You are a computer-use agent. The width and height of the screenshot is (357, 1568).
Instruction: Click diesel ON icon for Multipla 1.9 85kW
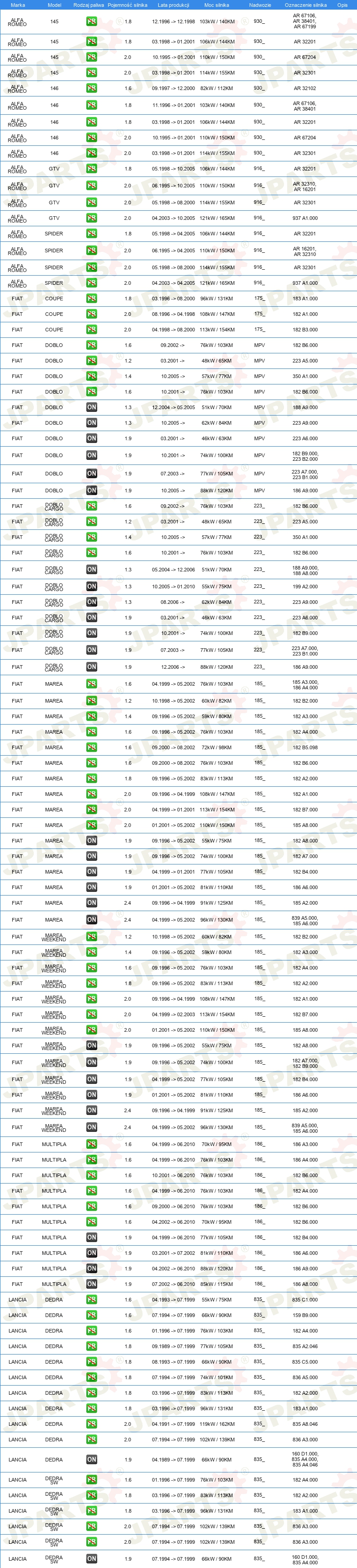91,1284
